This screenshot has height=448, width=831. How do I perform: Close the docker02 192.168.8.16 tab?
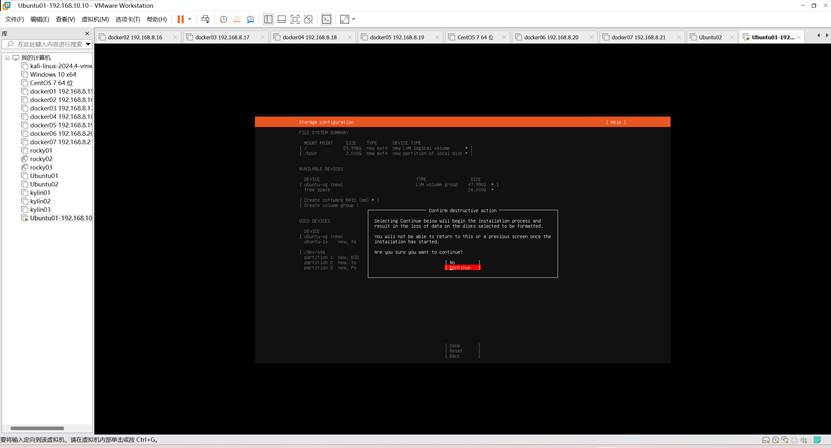point(175,37)
